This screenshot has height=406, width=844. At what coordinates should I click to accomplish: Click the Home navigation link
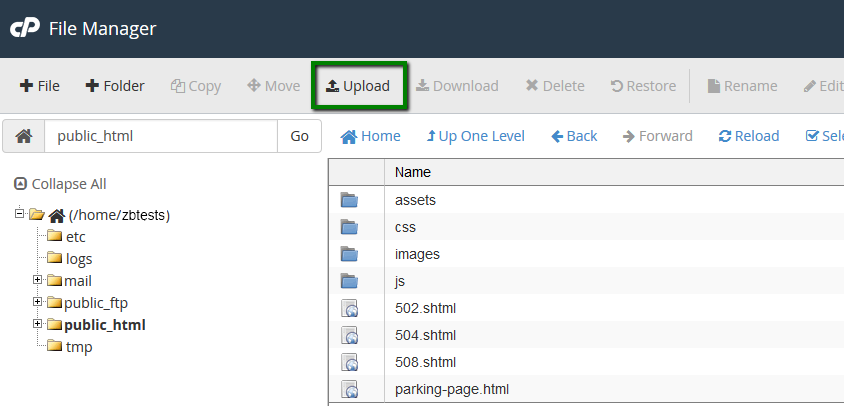click(x=371, y=136)
